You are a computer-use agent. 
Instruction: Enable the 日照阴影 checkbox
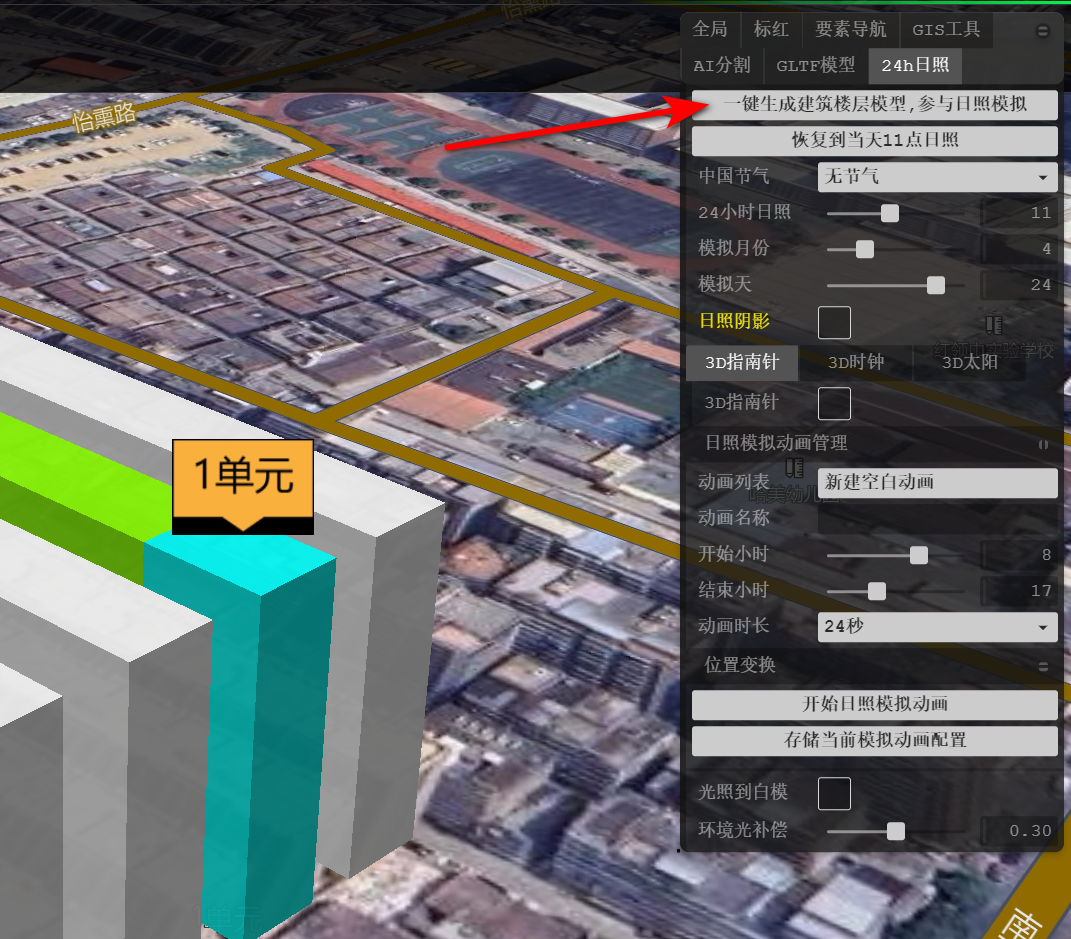[x=835, y=322]
